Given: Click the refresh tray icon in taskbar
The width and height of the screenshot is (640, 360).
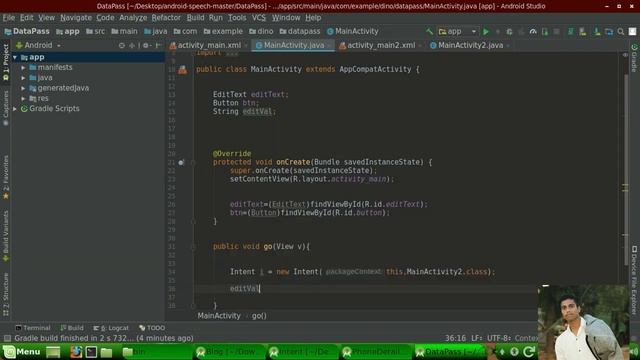Looking at the screenshot, I should coord(529,351).
